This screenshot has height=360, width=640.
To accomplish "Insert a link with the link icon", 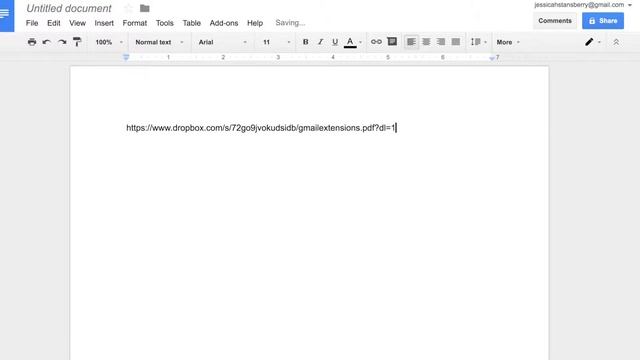I will [376, 42].
